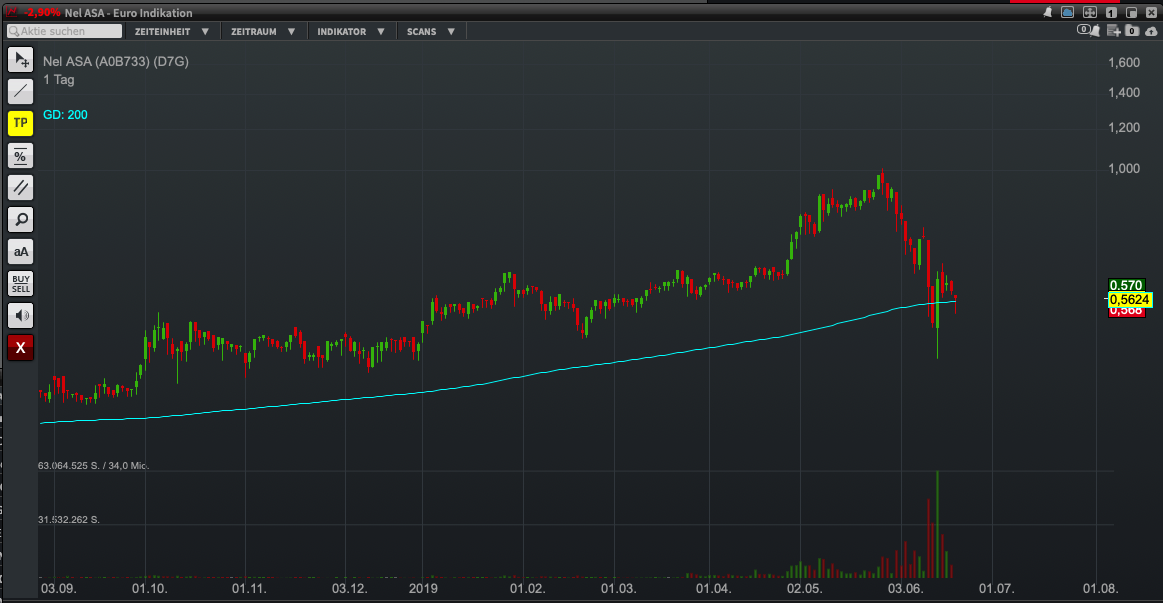
Task: Open the BUY SELL order panel
Action: point(21,284)
